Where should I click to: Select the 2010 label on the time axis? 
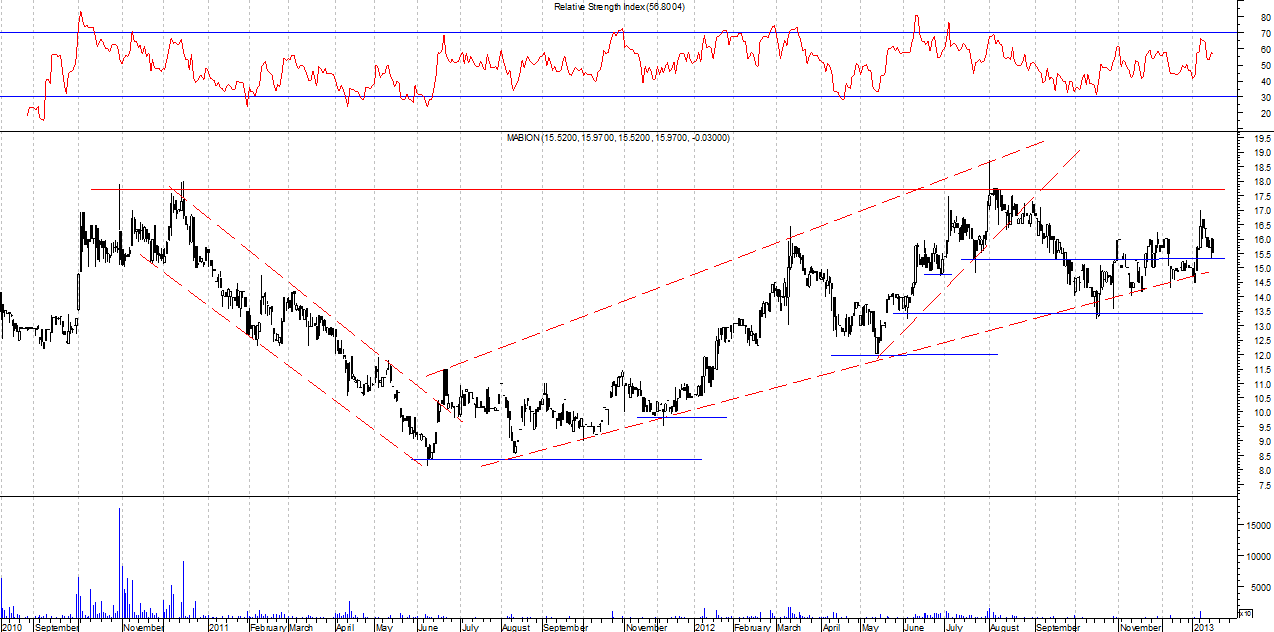tap(11, 627)
